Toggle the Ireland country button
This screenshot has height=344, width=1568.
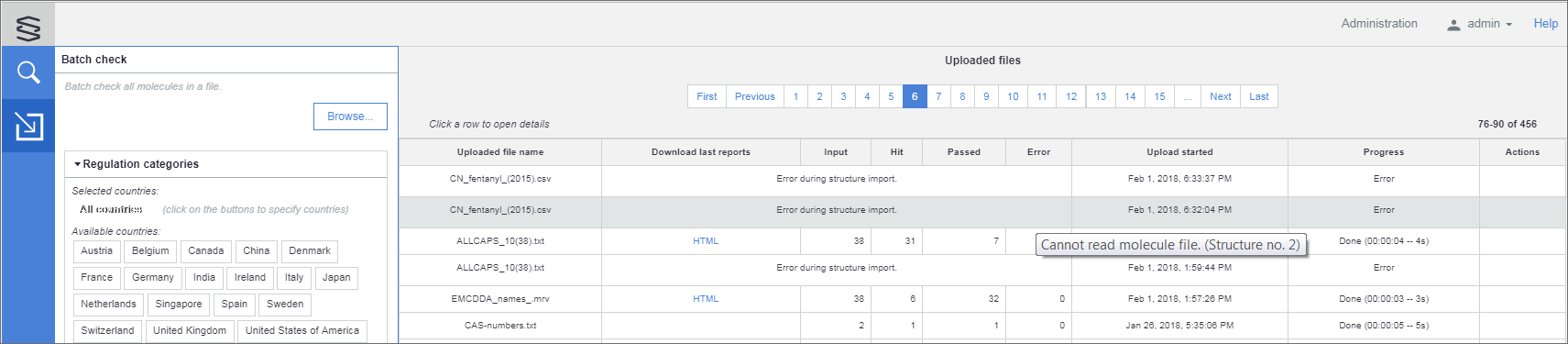coord(250,278)
